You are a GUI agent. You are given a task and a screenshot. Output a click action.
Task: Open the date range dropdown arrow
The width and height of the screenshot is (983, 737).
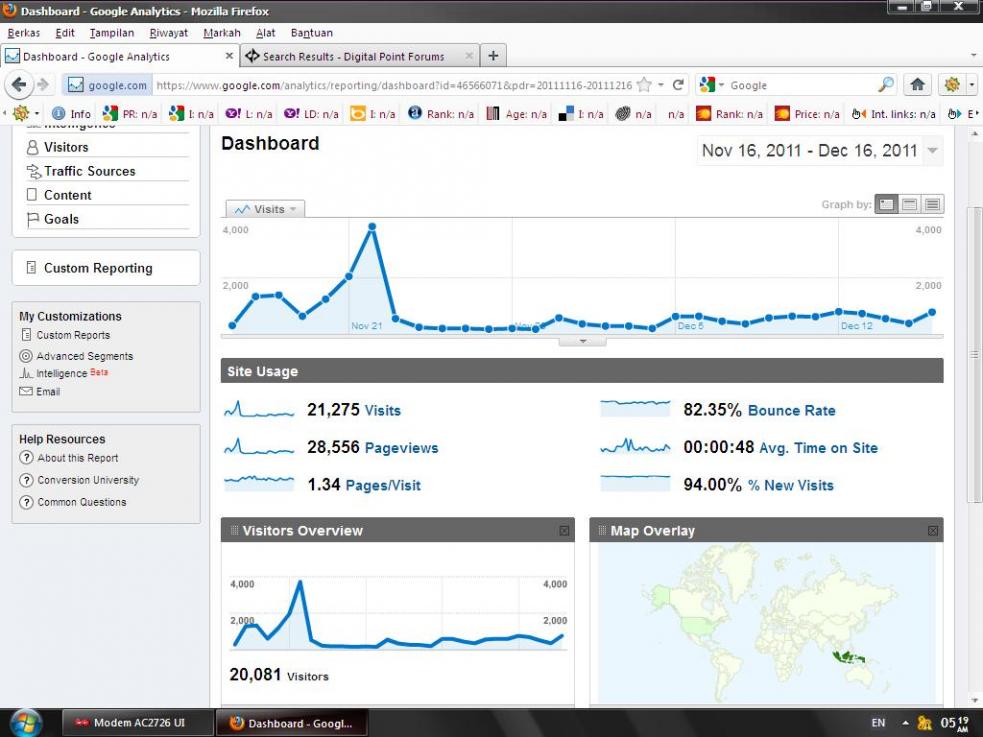933,150
